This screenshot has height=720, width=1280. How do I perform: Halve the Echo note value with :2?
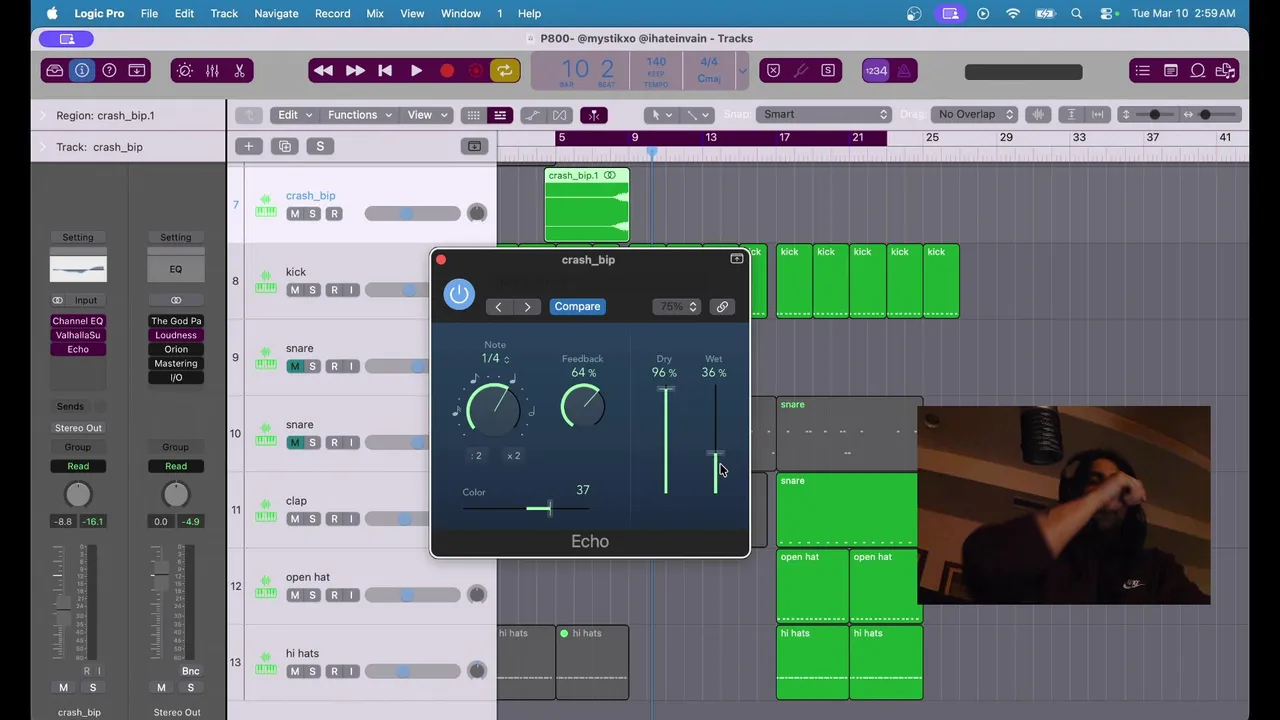477,456
